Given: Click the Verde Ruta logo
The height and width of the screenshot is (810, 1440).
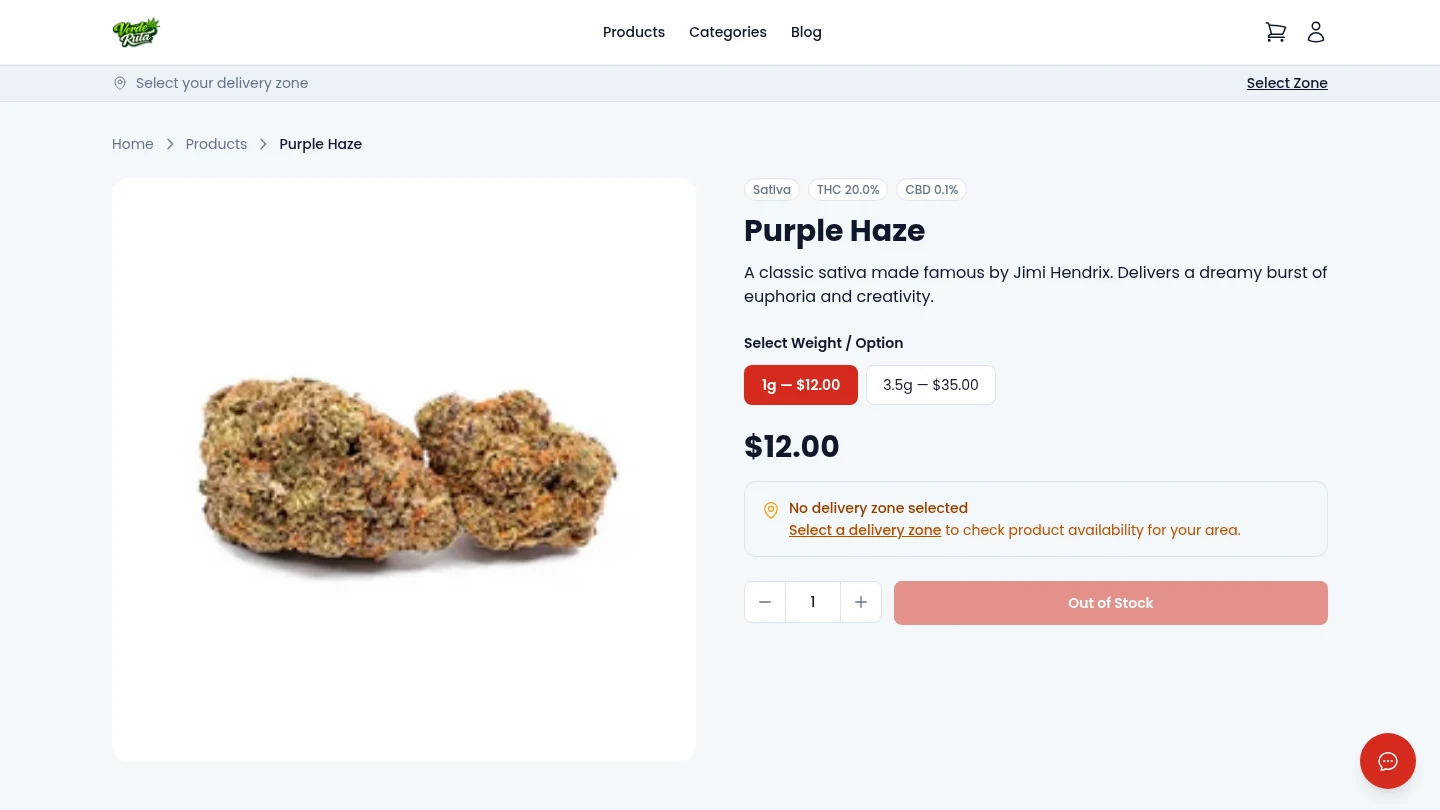Looking at the screenshot, I should pyautogui.click(x=136, y=32).
